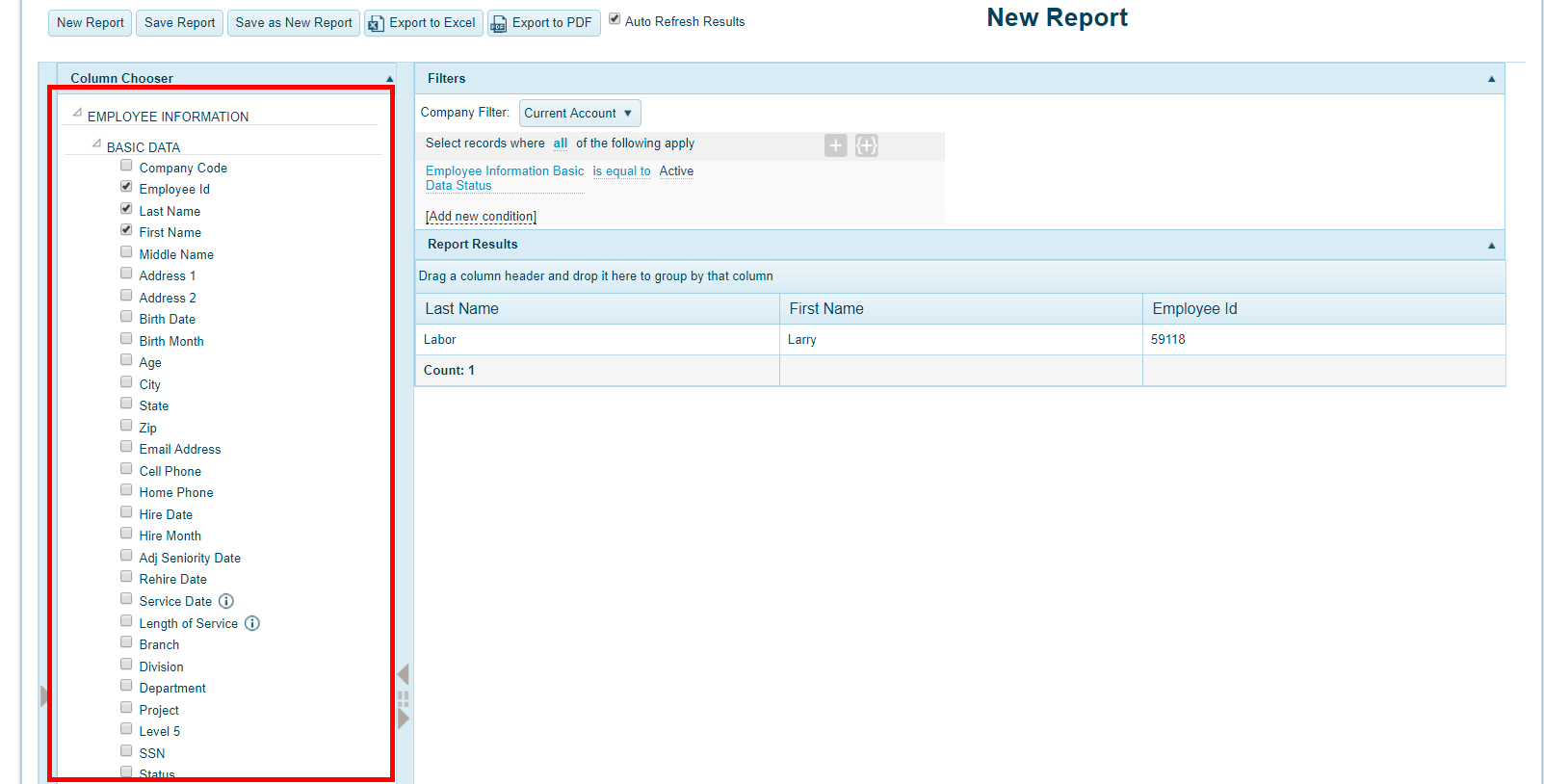1544x784 pixels.
Task: Toggle the Auto Refresh Results checkbox
Action: coord(615,19)
